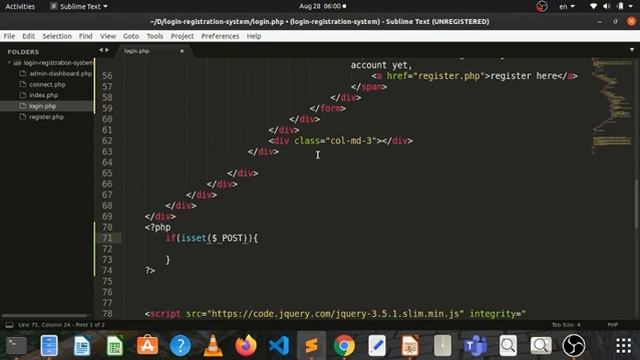Open the Tools menu
This screenshot has height=360, width=640.
pyautogui.click(x=155, y=36)
